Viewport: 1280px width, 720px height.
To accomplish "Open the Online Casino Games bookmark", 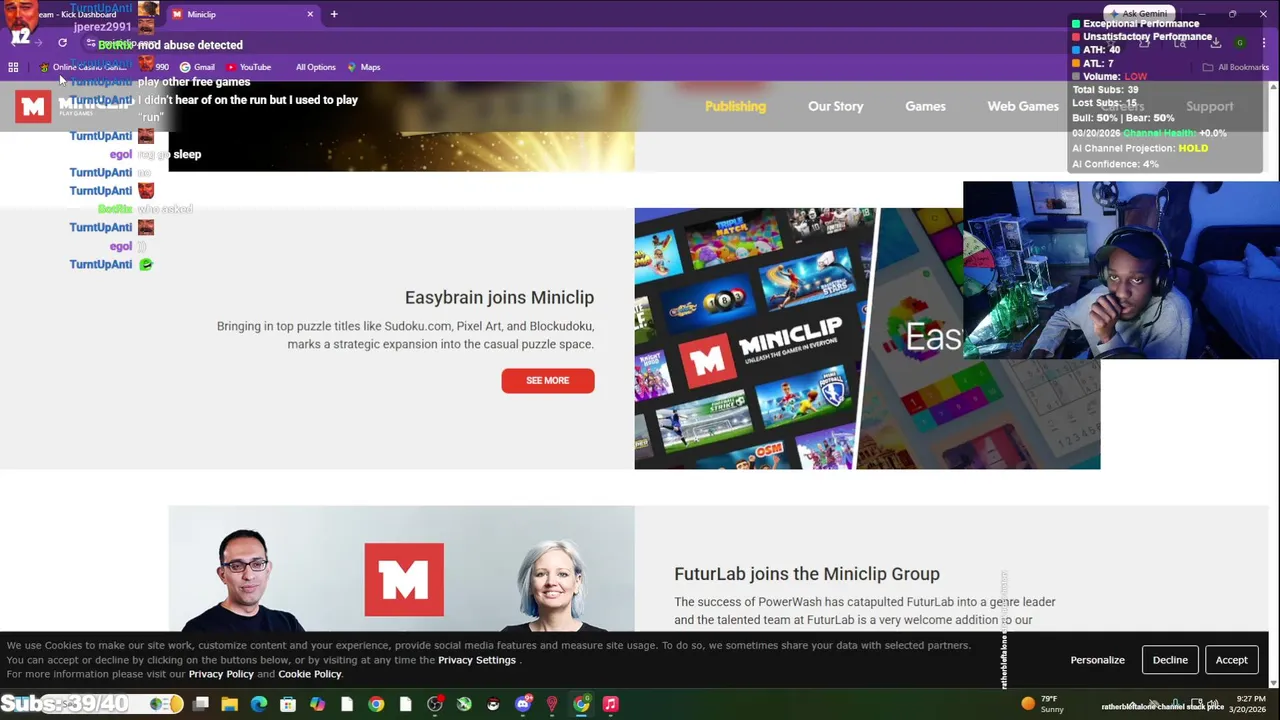I will (82, 67).
